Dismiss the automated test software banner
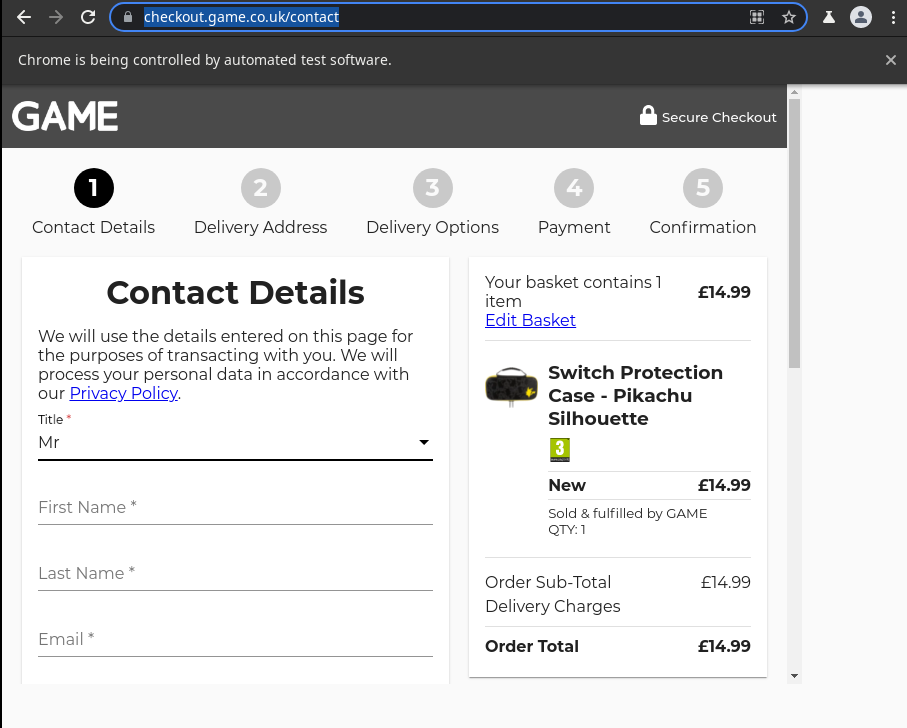 pos(891,60)
